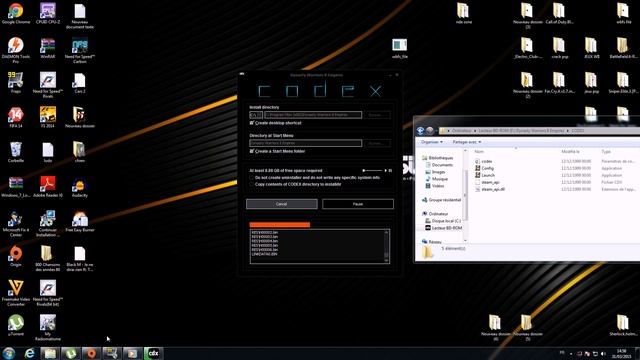Viewport: 640px width, 360px height.
Task: Click Browse button for install directory
Action: pyautogui.click(x=376, y=115)
